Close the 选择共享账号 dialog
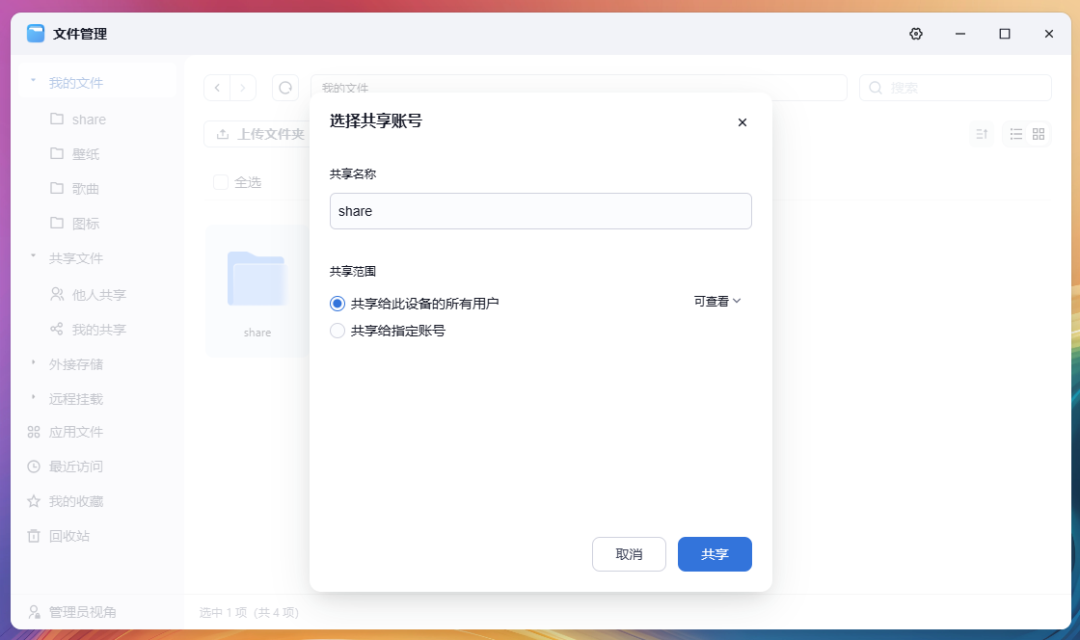1080x640 pixels. coord(742,123)
